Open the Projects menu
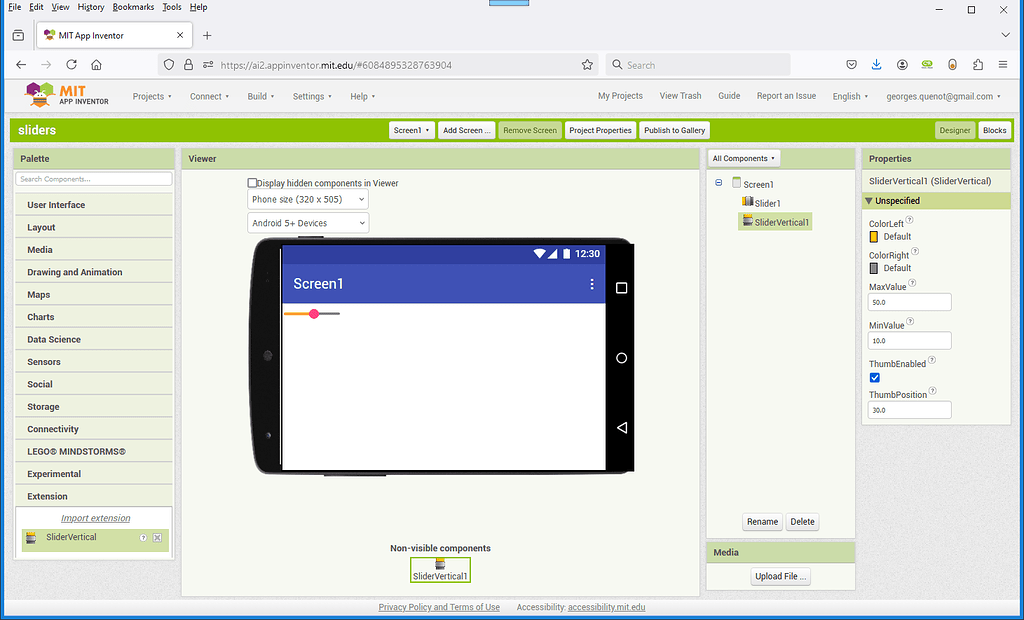The width and height of the screenshot is (1024, 620). 152,96
